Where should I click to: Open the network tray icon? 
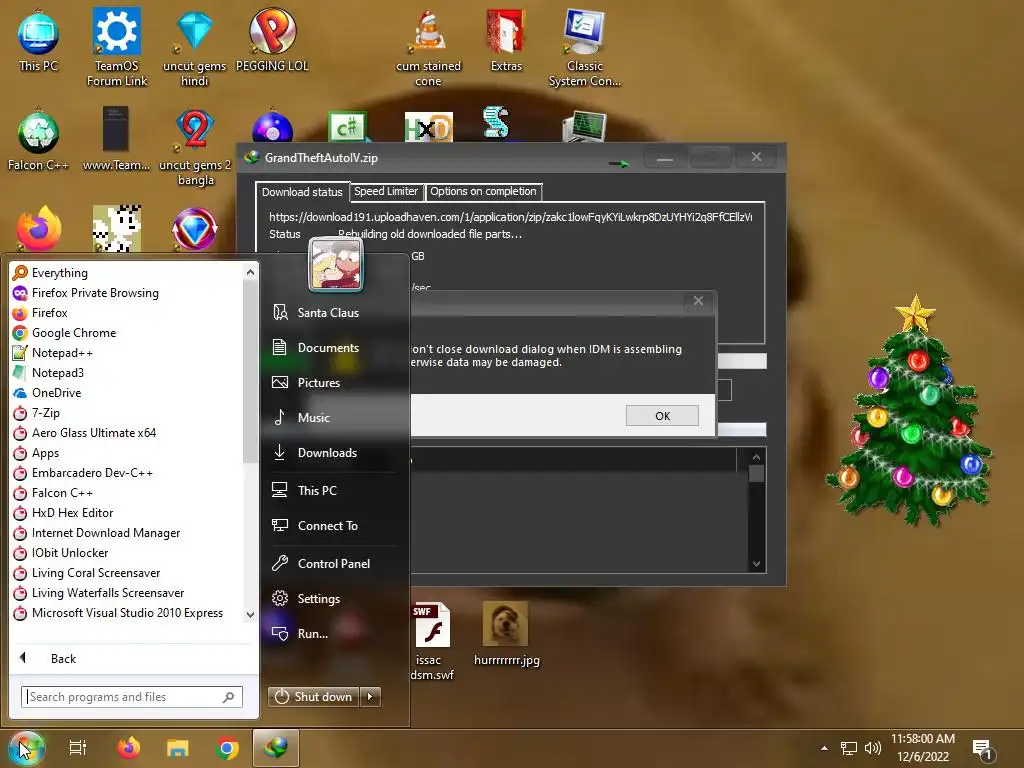848,748
